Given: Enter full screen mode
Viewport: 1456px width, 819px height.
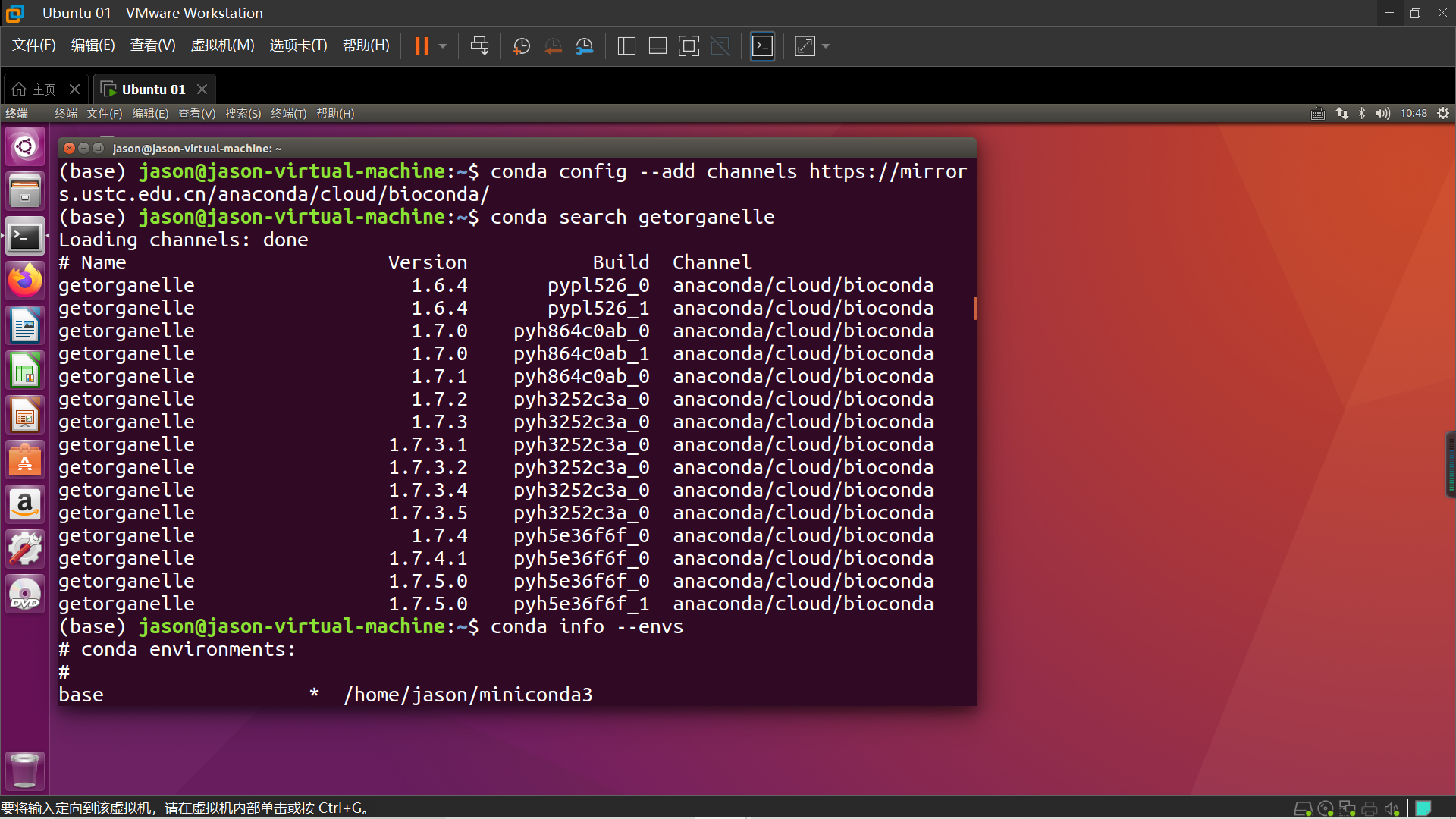Looking at the screenshot, I should (689, 46).
